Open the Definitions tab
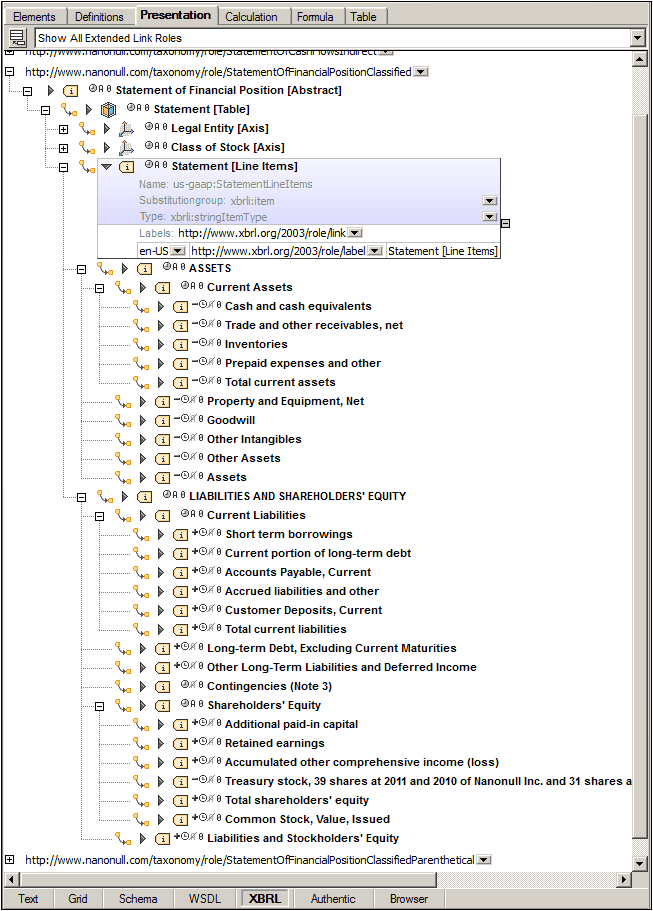Screen dimensions: 653x911 (x=99, y=17)
